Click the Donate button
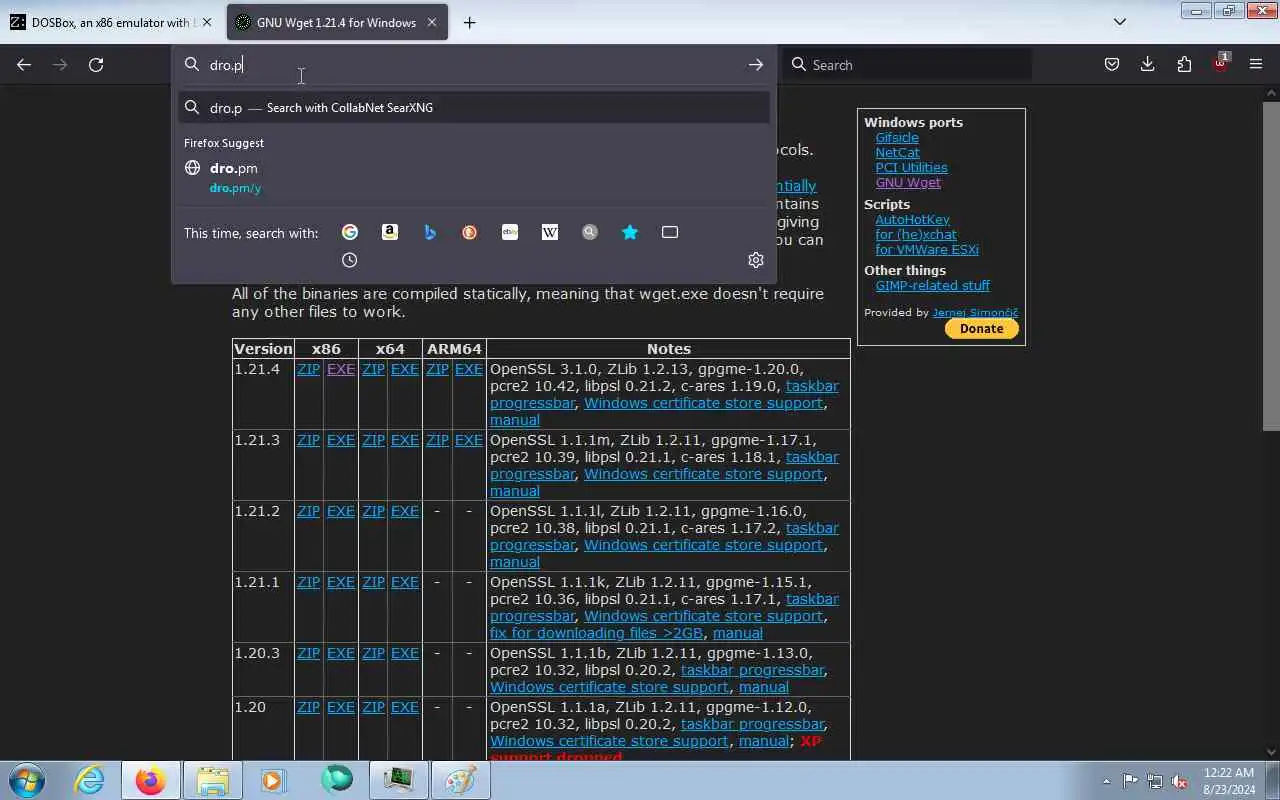This screenshot has height=800, width=1280. click(981, 329)
